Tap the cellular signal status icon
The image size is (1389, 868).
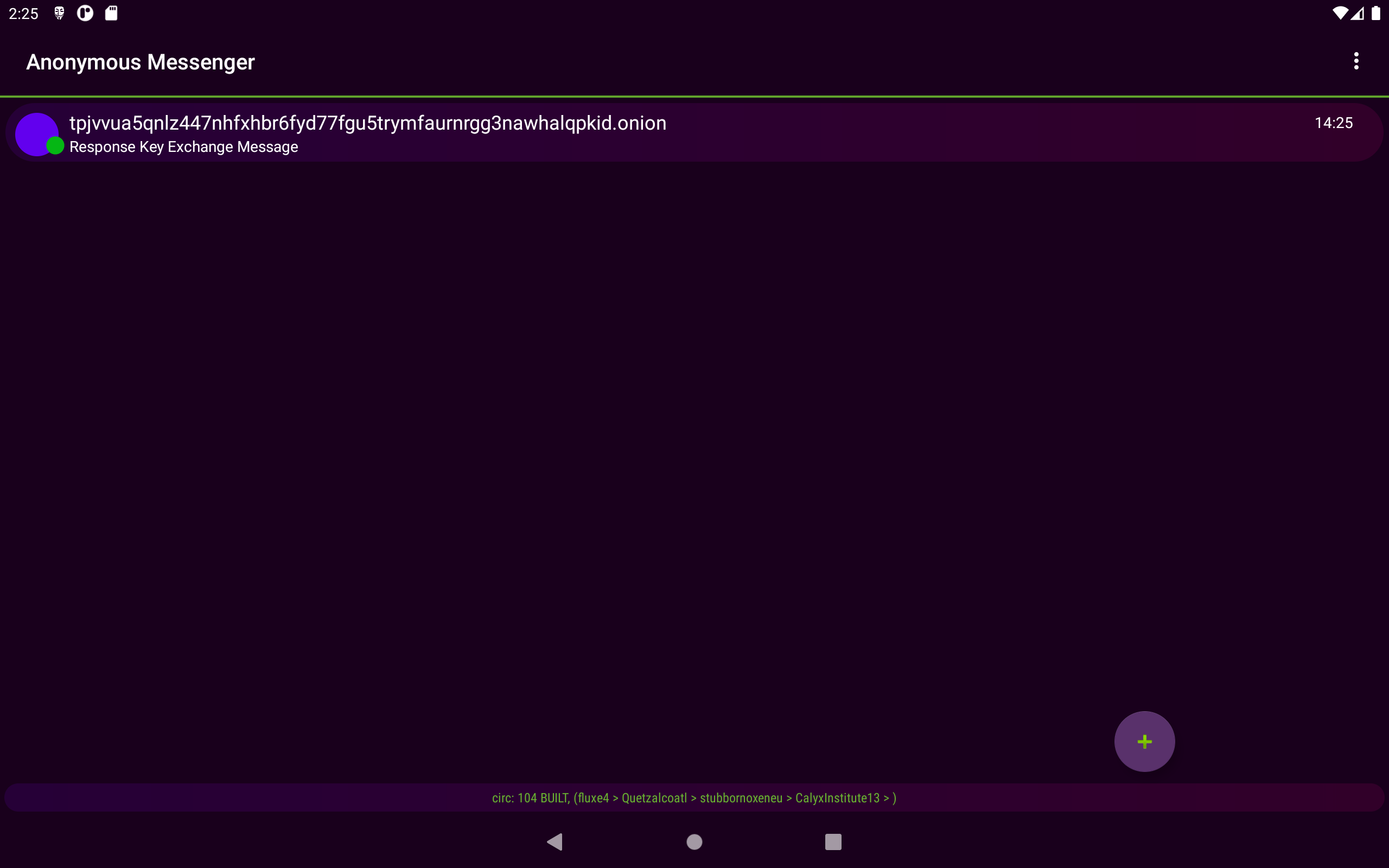tap(1358, 13)
